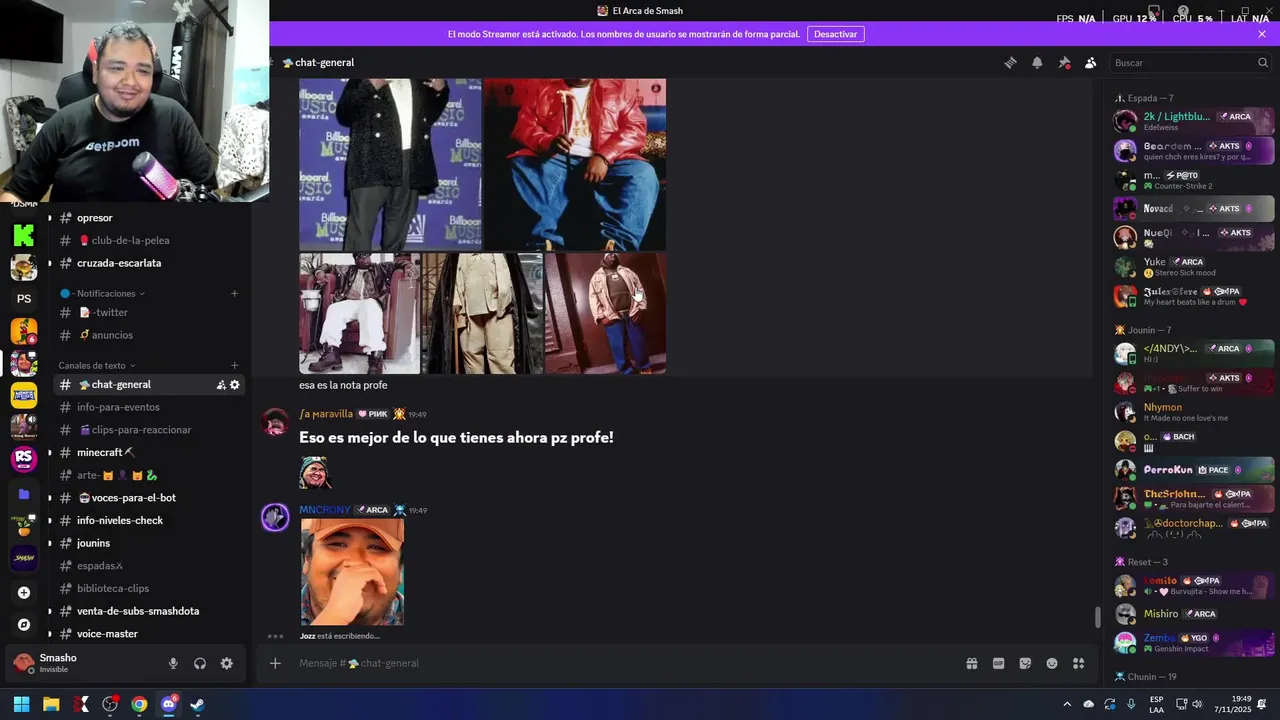Open Smasho user profile panel
This screenshot has height=720, width=1280.
(x=80, y=663)
